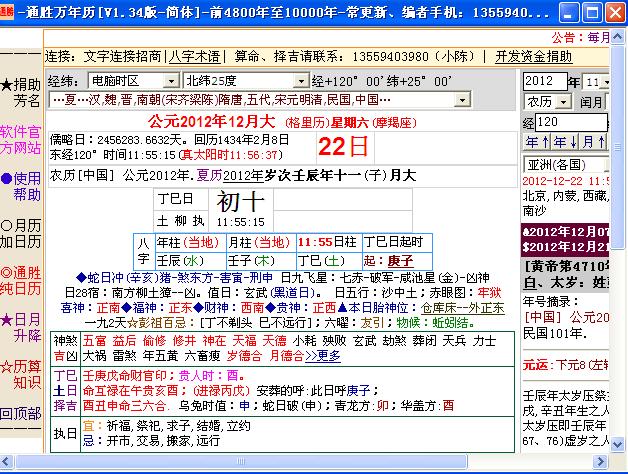Open the dynasty list dropdown arrow
Screen dimensions: 628x474
point(462,100)
